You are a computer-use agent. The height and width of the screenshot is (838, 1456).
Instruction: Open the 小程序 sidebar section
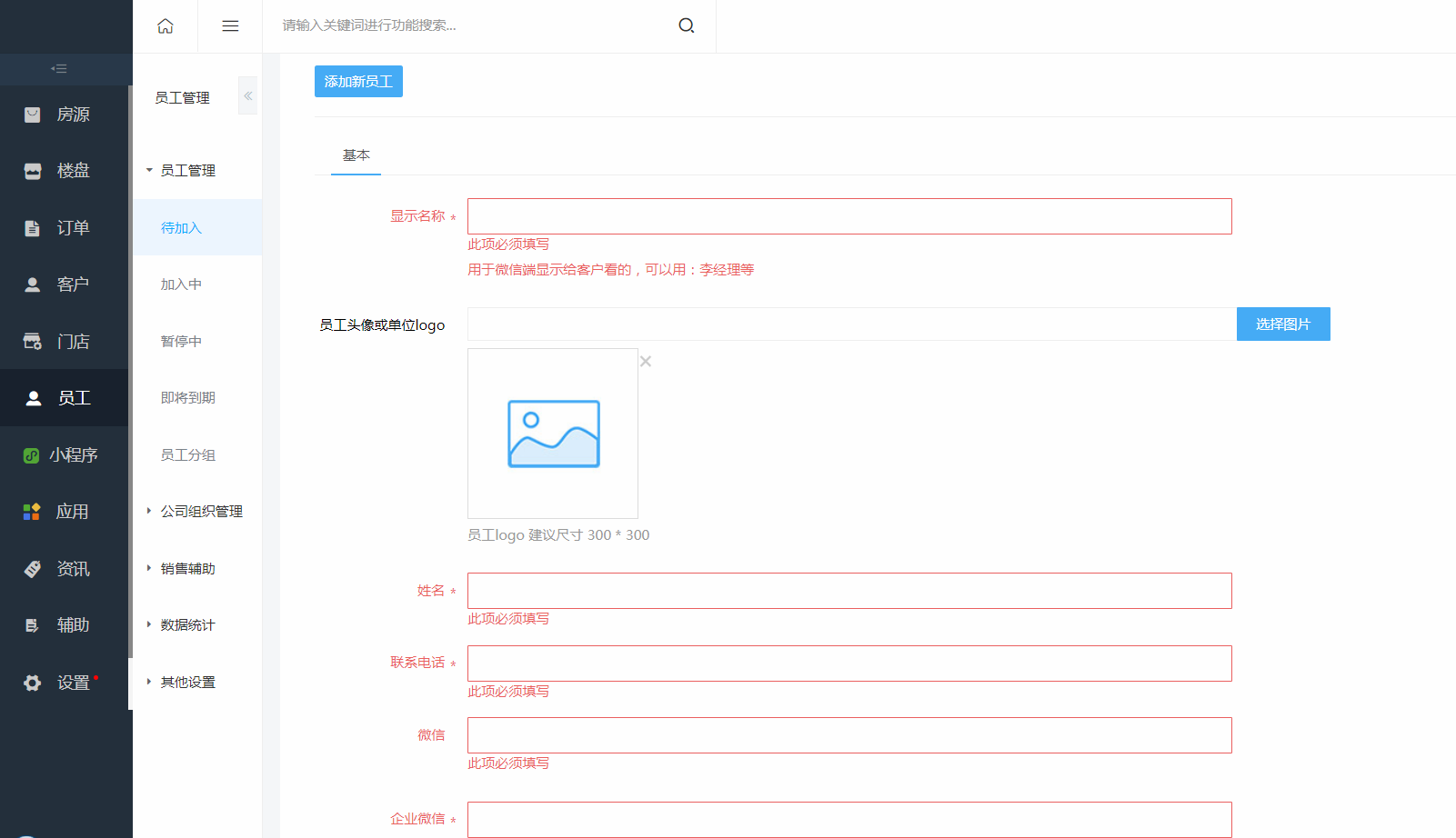65,455
